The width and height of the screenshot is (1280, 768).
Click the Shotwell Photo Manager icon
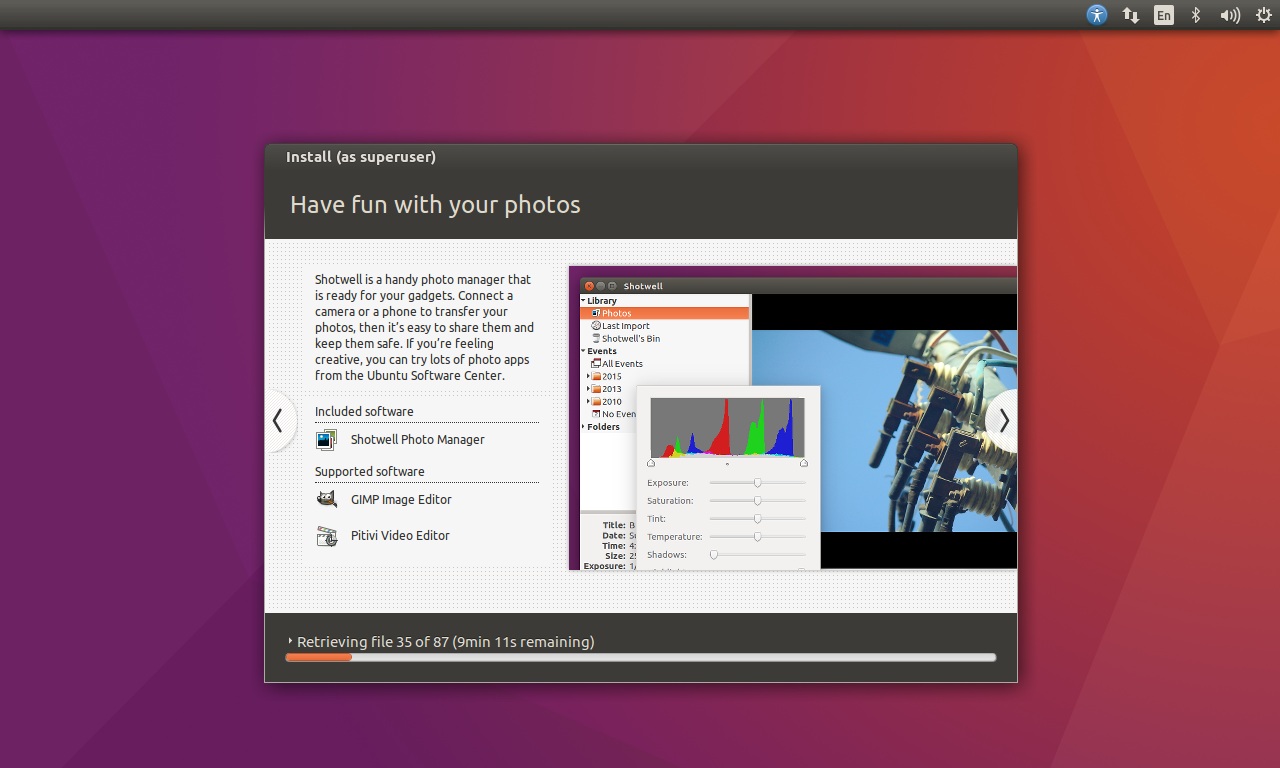pyautogui.click(x=326, y=439)
